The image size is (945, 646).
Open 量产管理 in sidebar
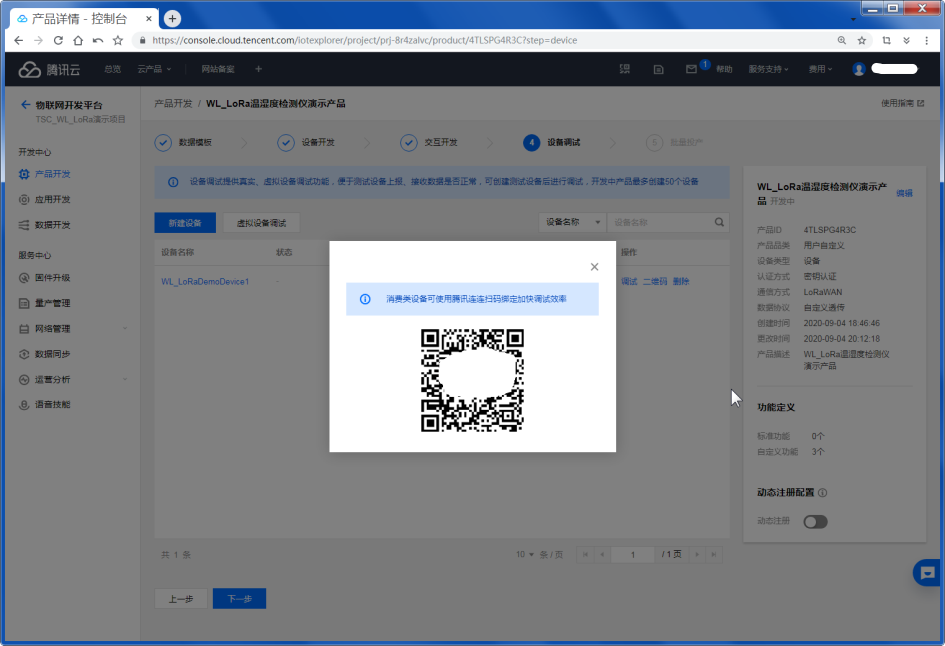click(52, 303)
